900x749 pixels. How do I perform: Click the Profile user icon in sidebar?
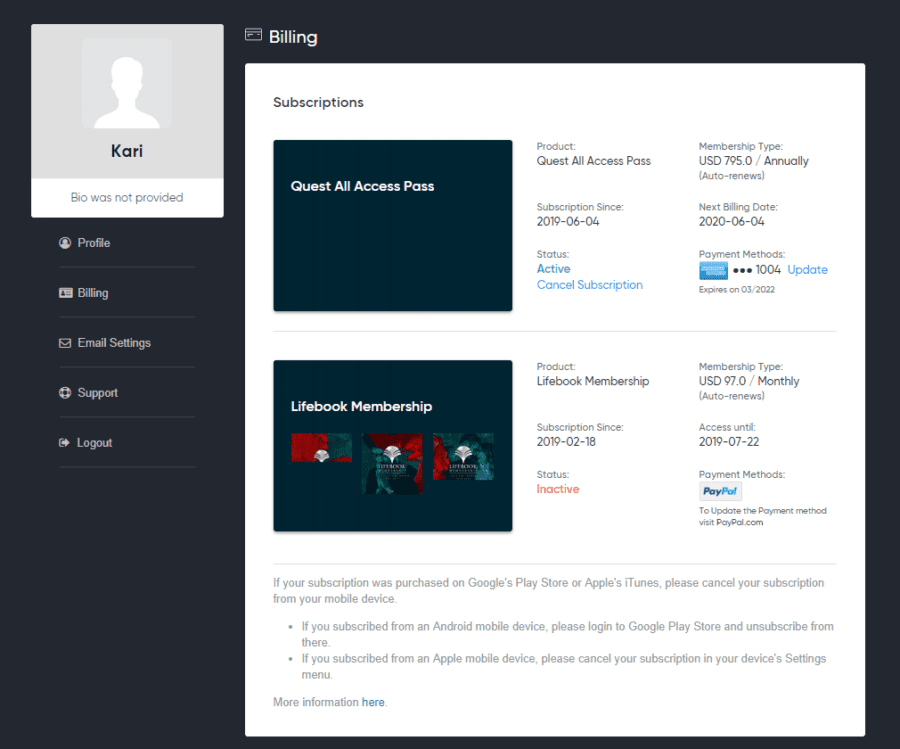point(65,243)
